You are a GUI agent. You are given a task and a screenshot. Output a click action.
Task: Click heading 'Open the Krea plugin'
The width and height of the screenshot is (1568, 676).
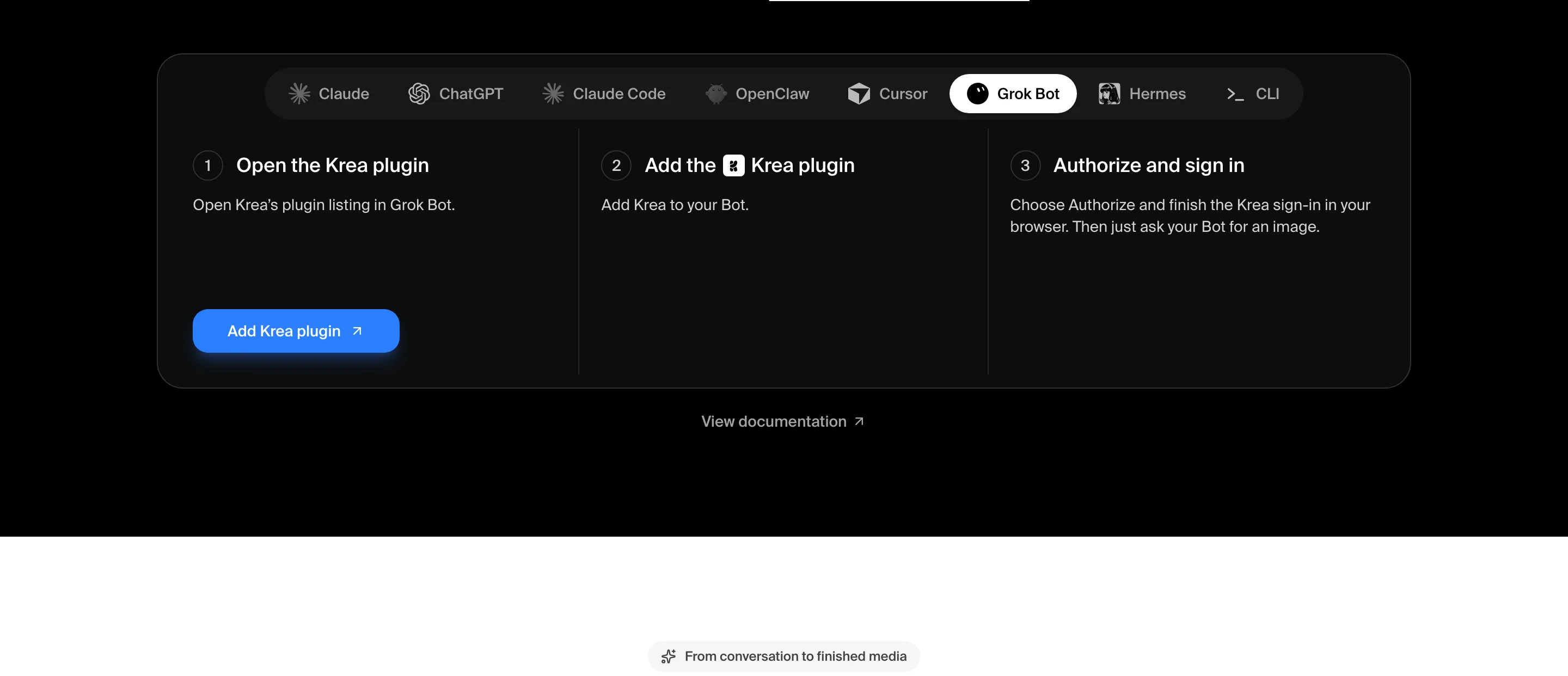coord(332,165)
